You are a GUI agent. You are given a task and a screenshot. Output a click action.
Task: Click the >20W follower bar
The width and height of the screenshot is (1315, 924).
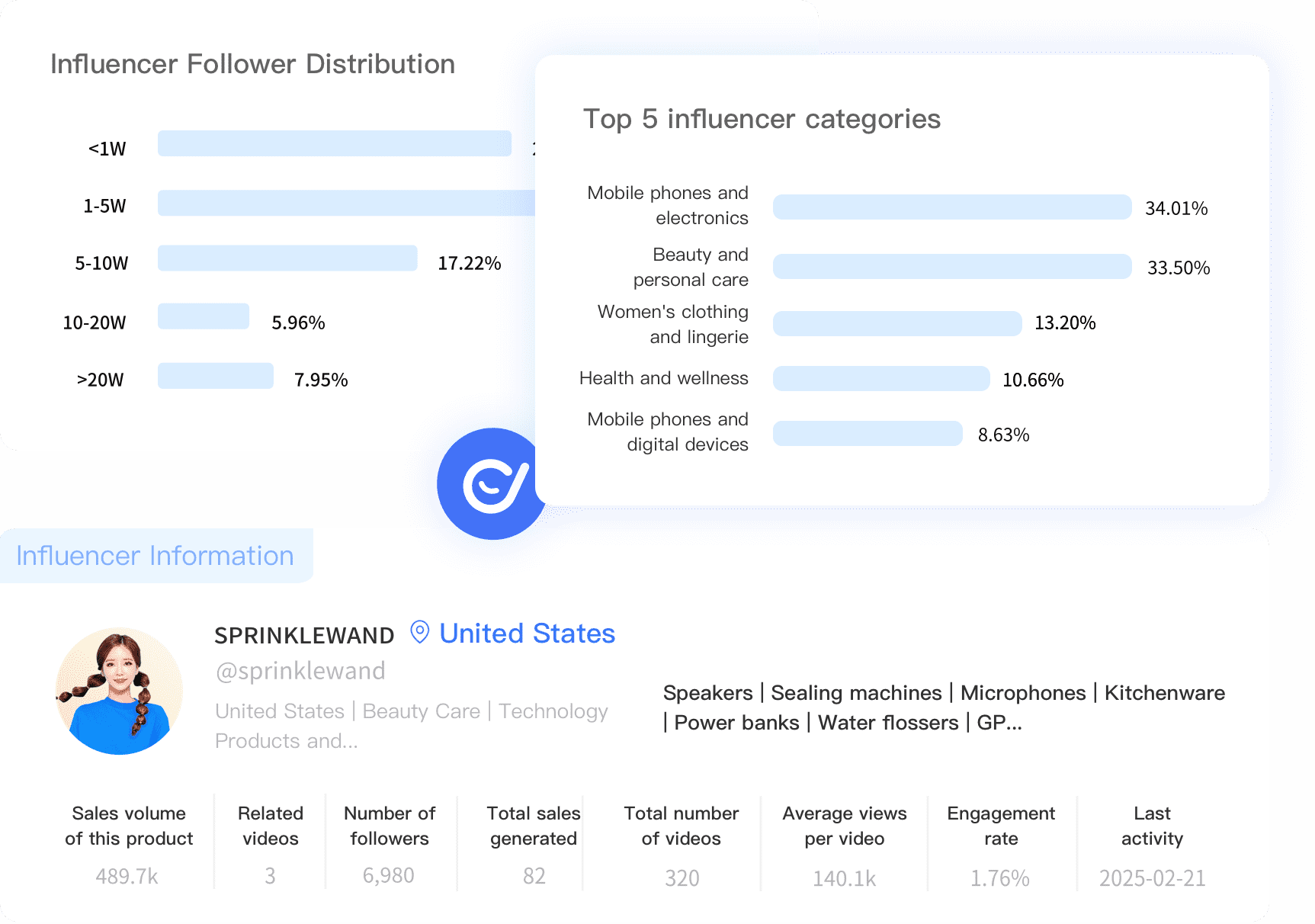tap(216, 376)
